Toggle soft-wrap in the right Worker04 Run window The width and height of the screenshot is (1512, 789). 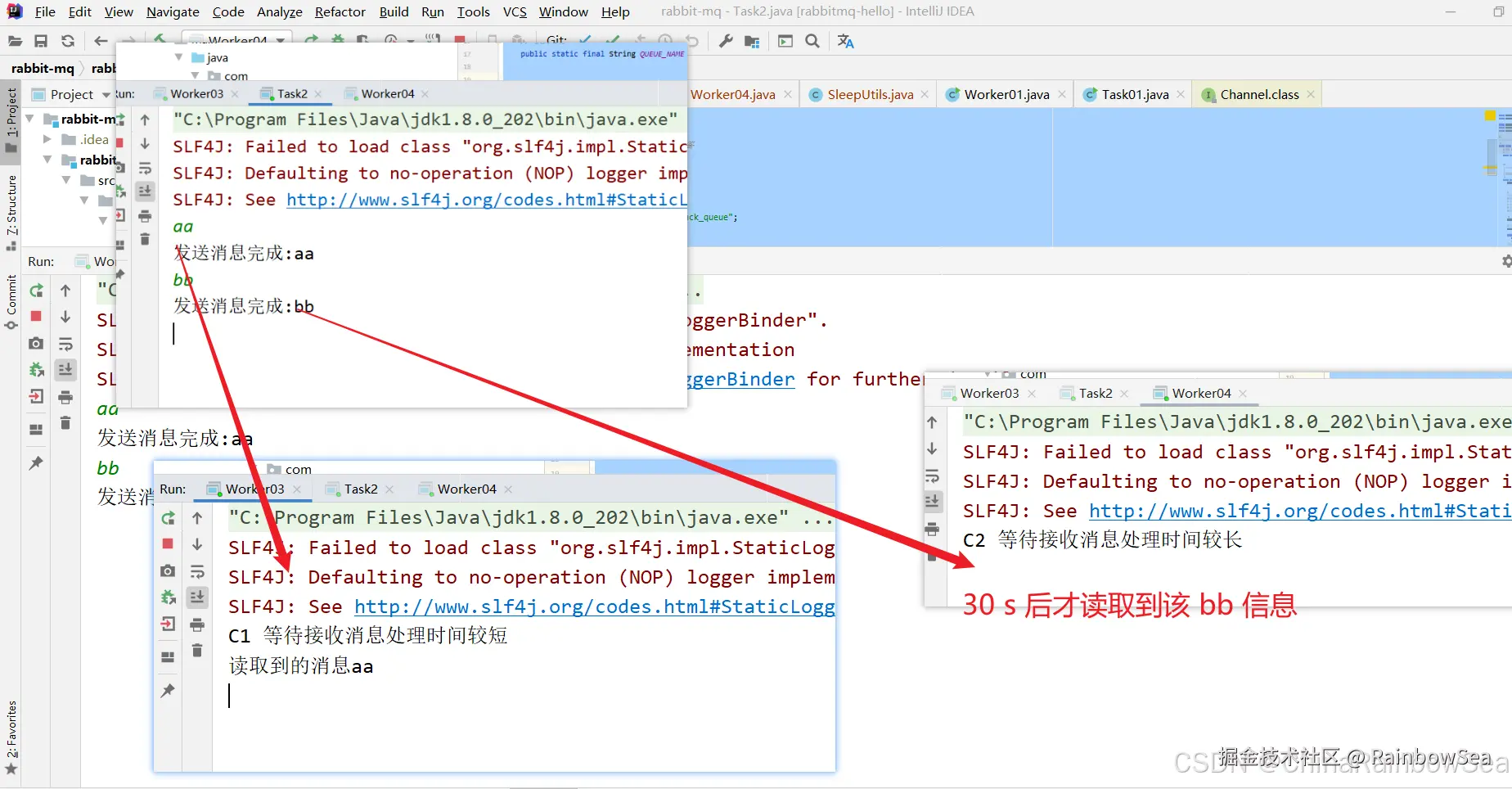click(x=932, y=476)
